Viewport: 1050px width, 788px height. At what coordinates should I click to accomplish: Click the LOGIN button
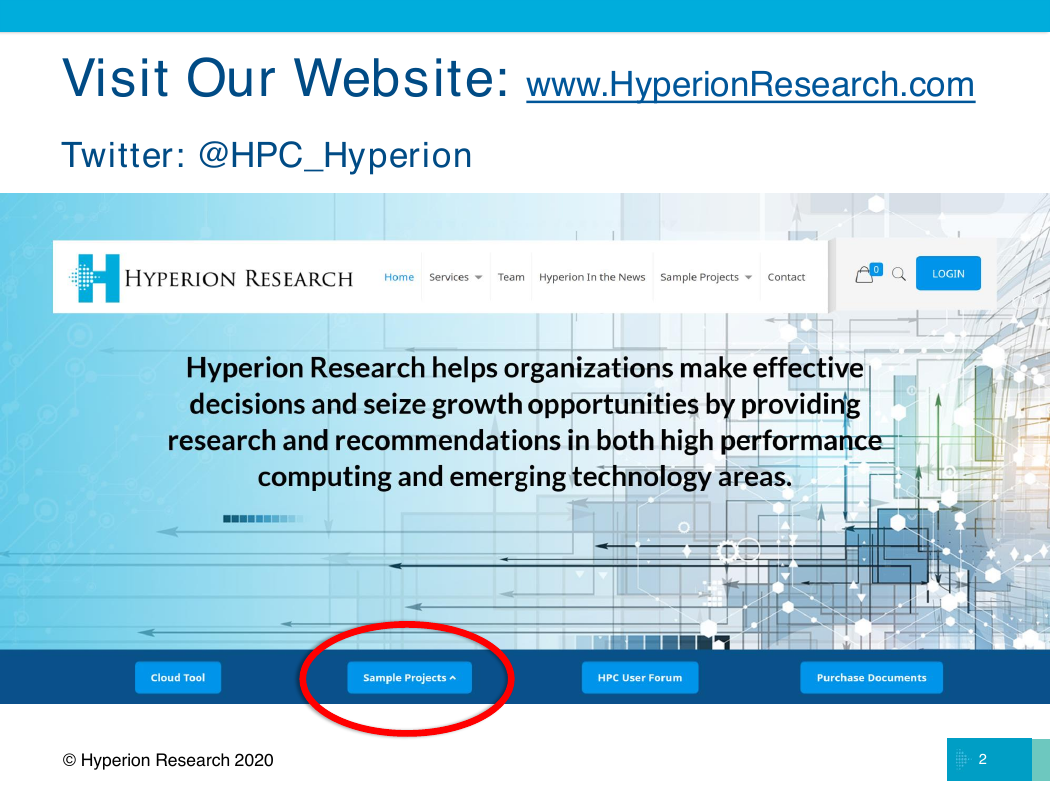click(948, 273)
